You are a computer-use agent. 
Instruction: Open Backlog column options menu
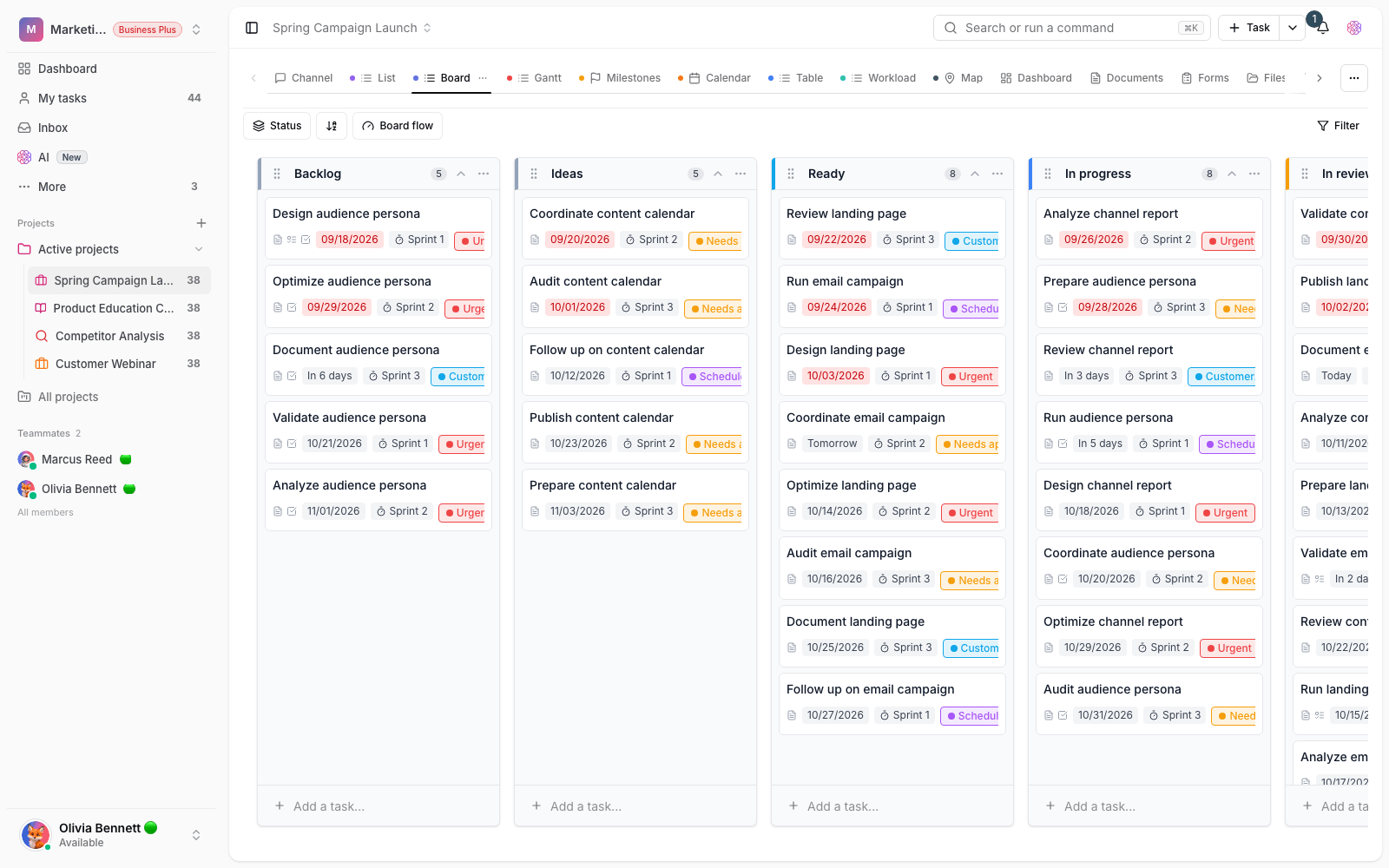click(x=484, y=174)
